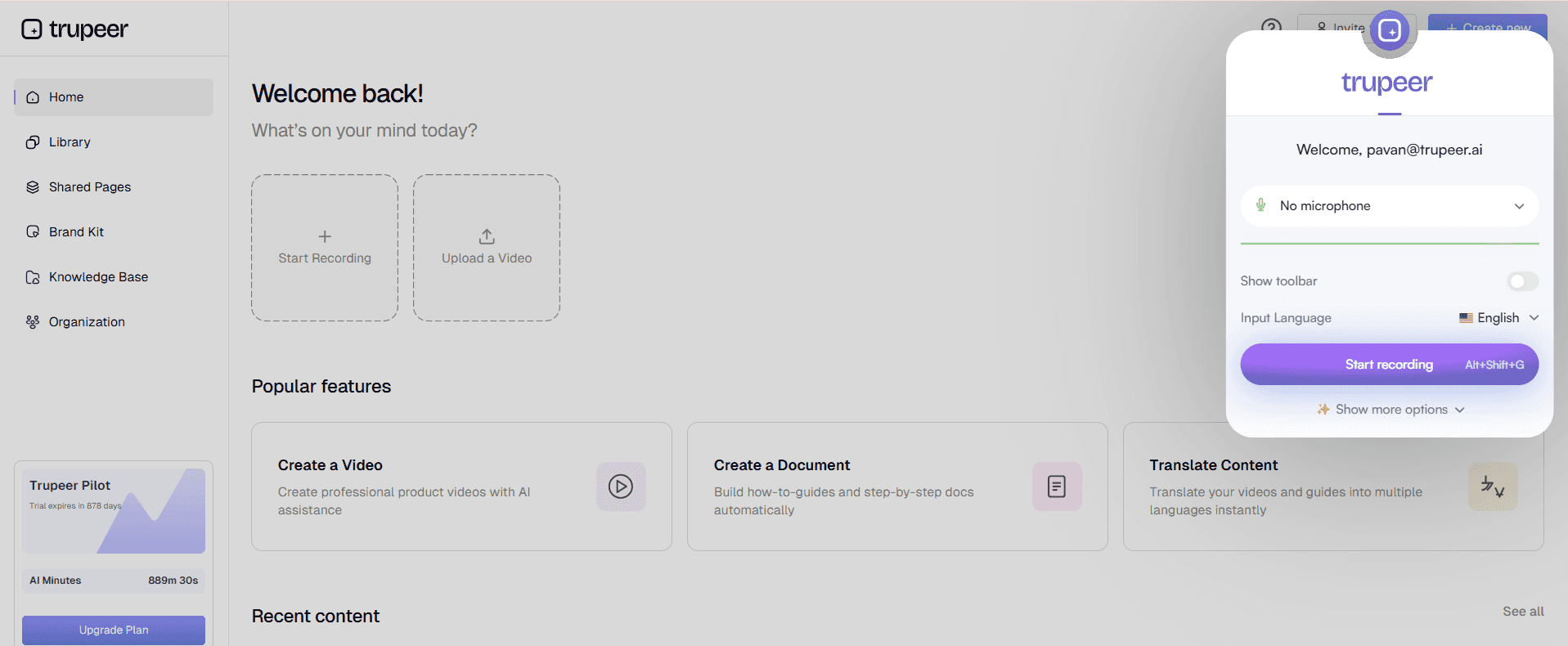Image resolution: width=1568 pixels, height=646 pixels.
Task: Open Shared Pages in the sidebar
Action: 114,187
